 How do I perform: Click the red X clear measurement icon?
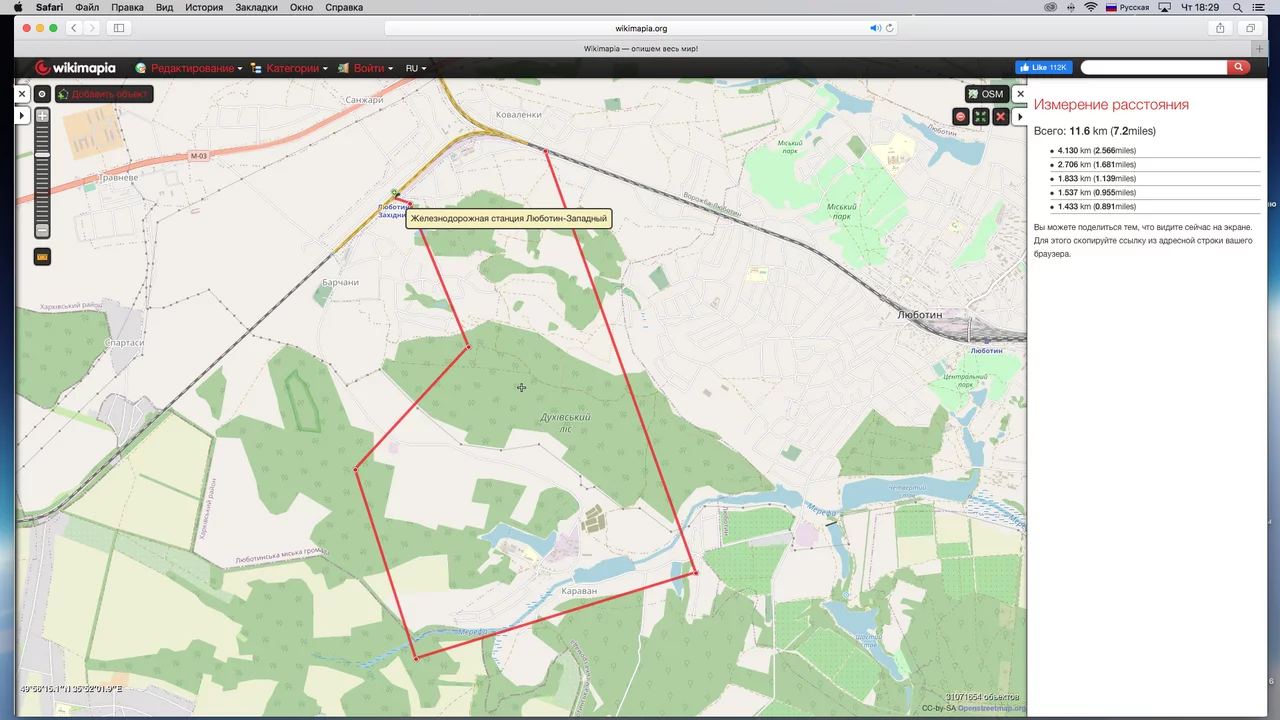pos(1000,117)
